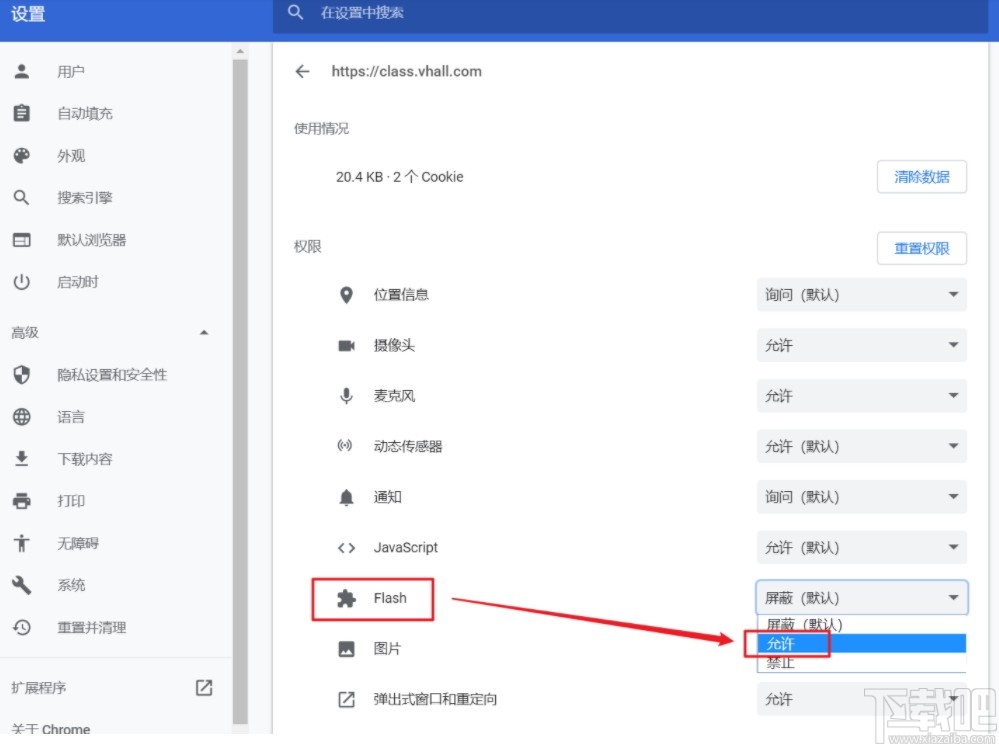Select the 摄像头 camera permission icon
This screenshot has width=999, height=744.
click(x=346, y=344)
